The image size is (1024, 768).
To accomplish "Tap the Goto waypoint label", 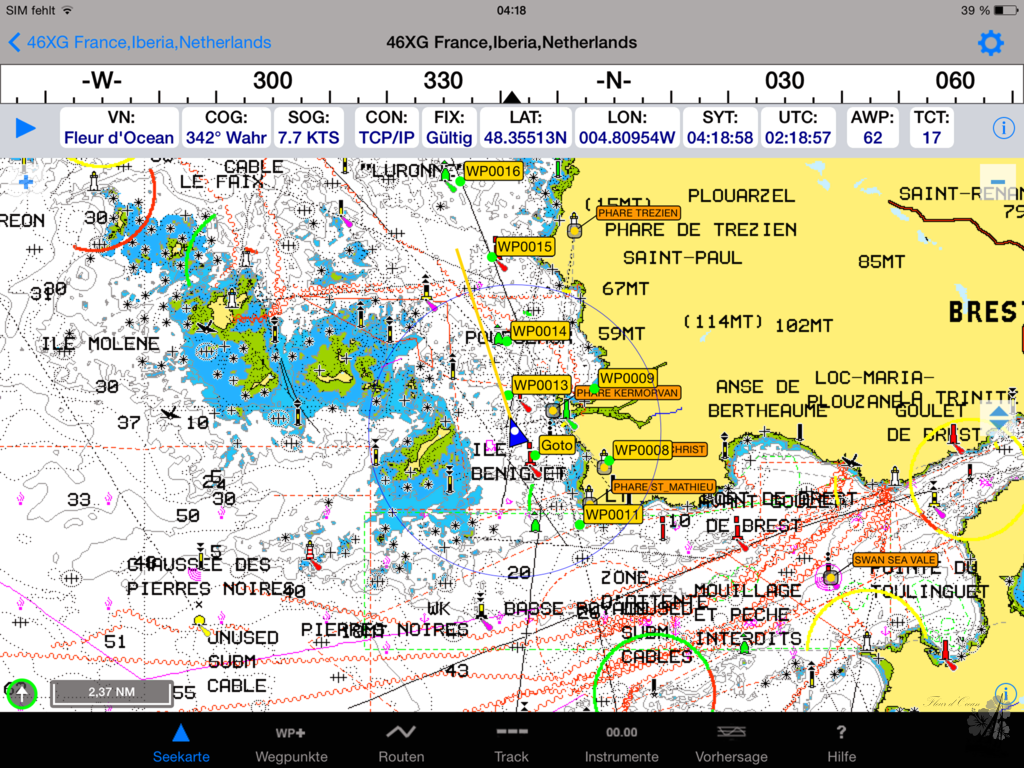I will 556,445.
